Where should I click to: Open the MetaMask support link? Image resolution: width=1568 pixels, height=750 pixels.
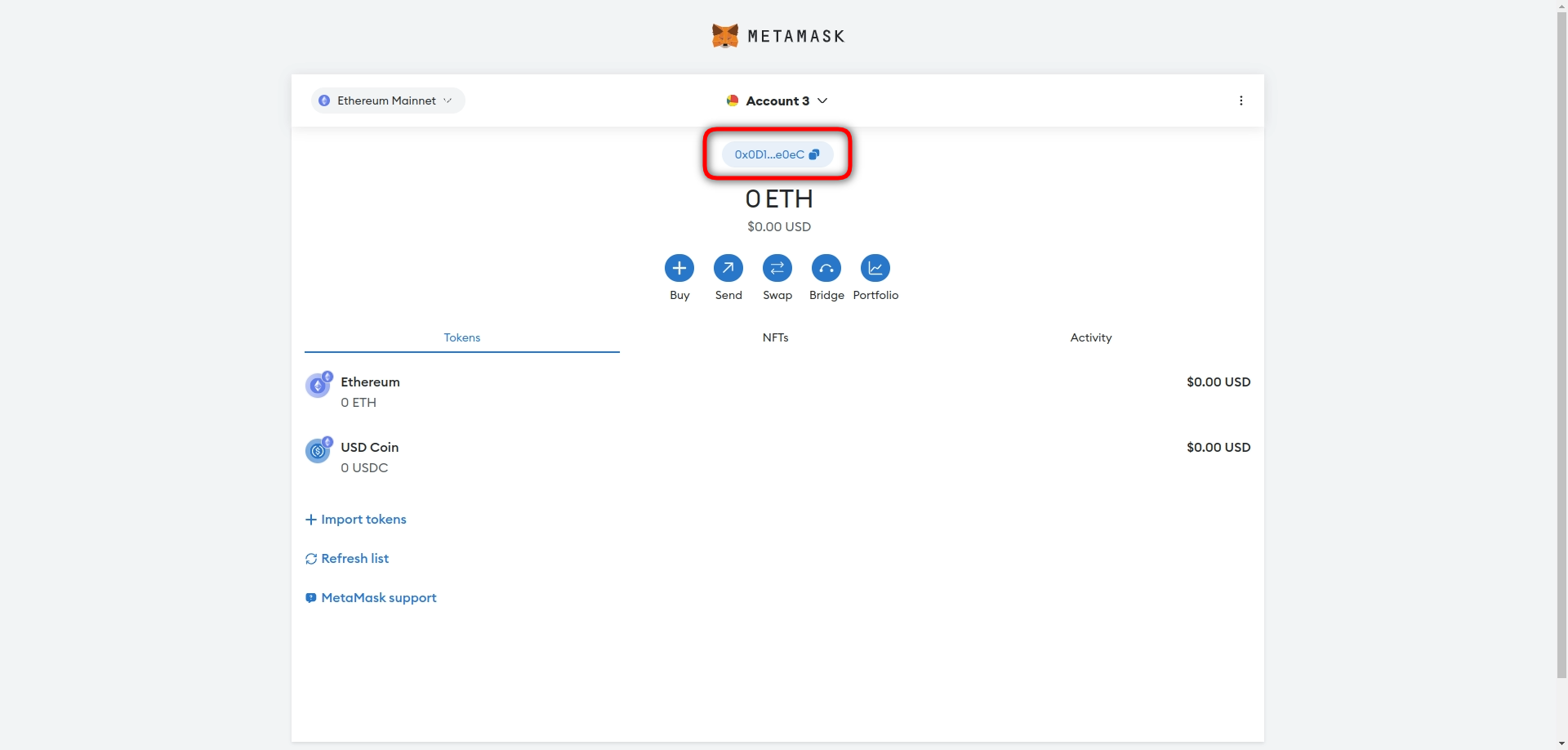(371, 598)
